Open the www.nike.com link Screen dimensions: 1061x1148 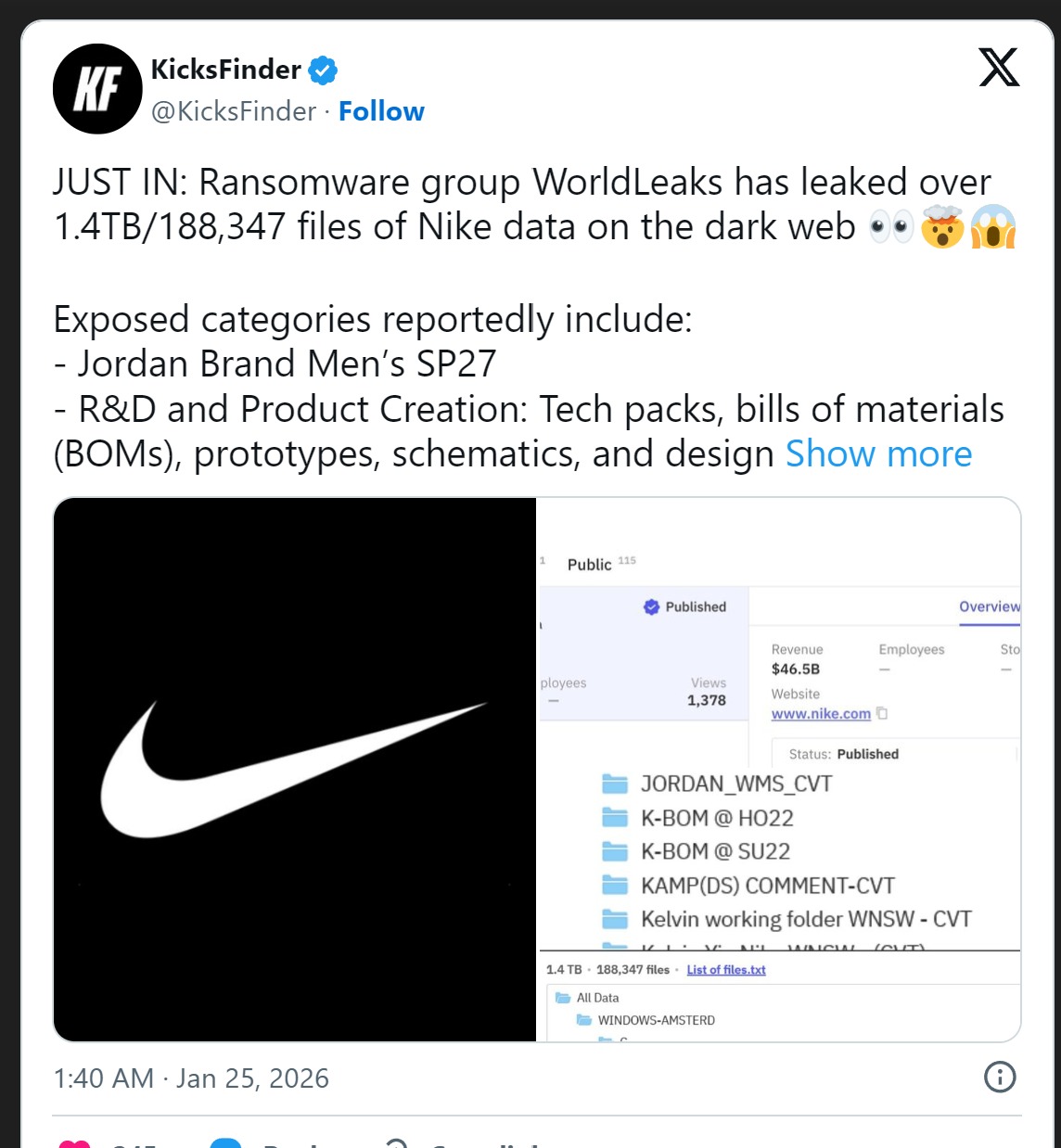819,714
